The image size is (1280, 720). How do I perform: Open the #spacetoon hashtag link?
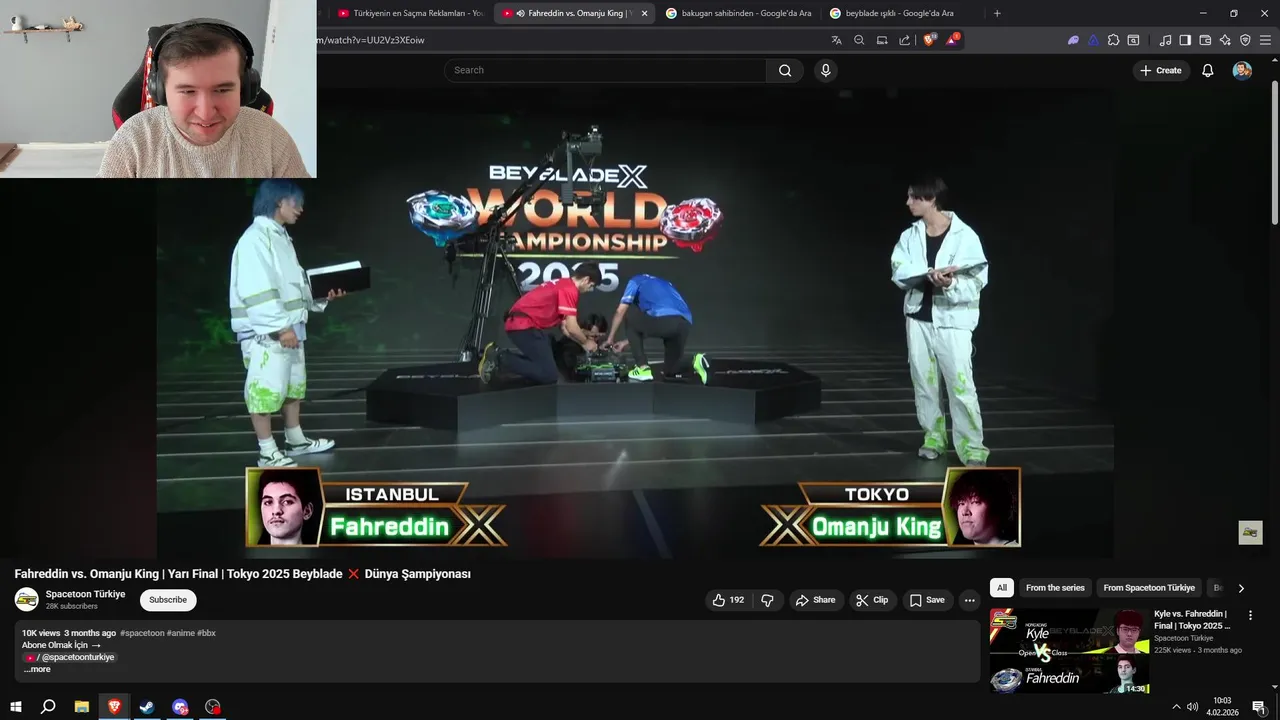pos(142,633)
